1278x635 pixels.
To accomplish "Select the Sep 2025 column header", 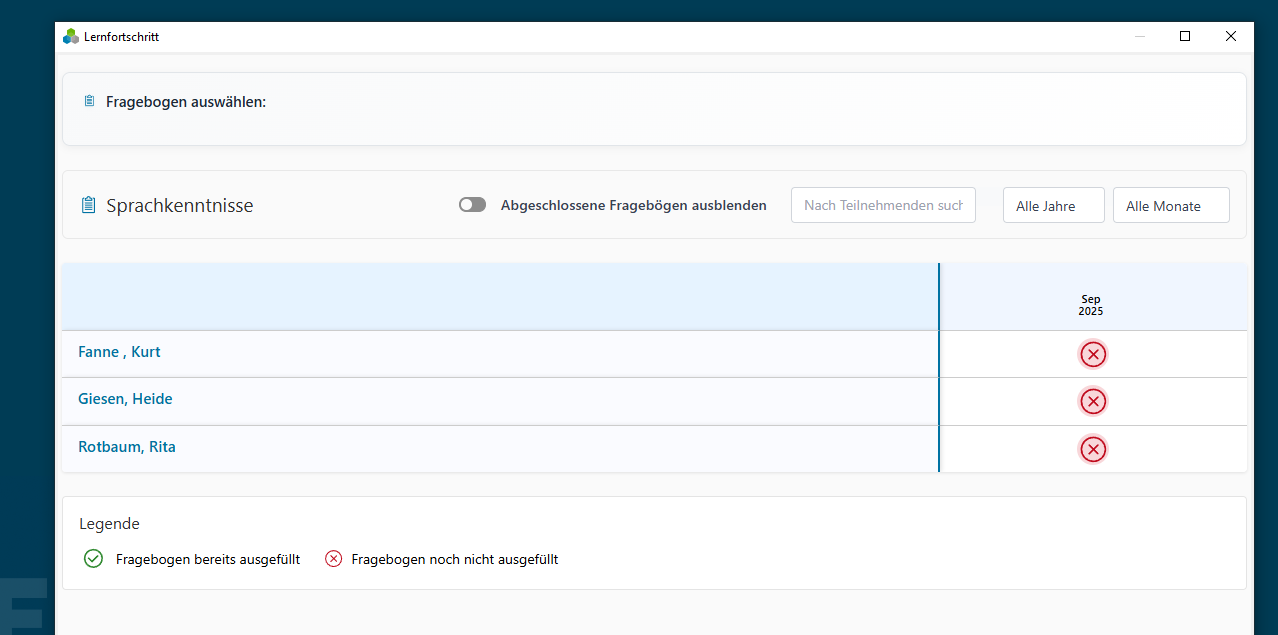I will [1091, 305].
